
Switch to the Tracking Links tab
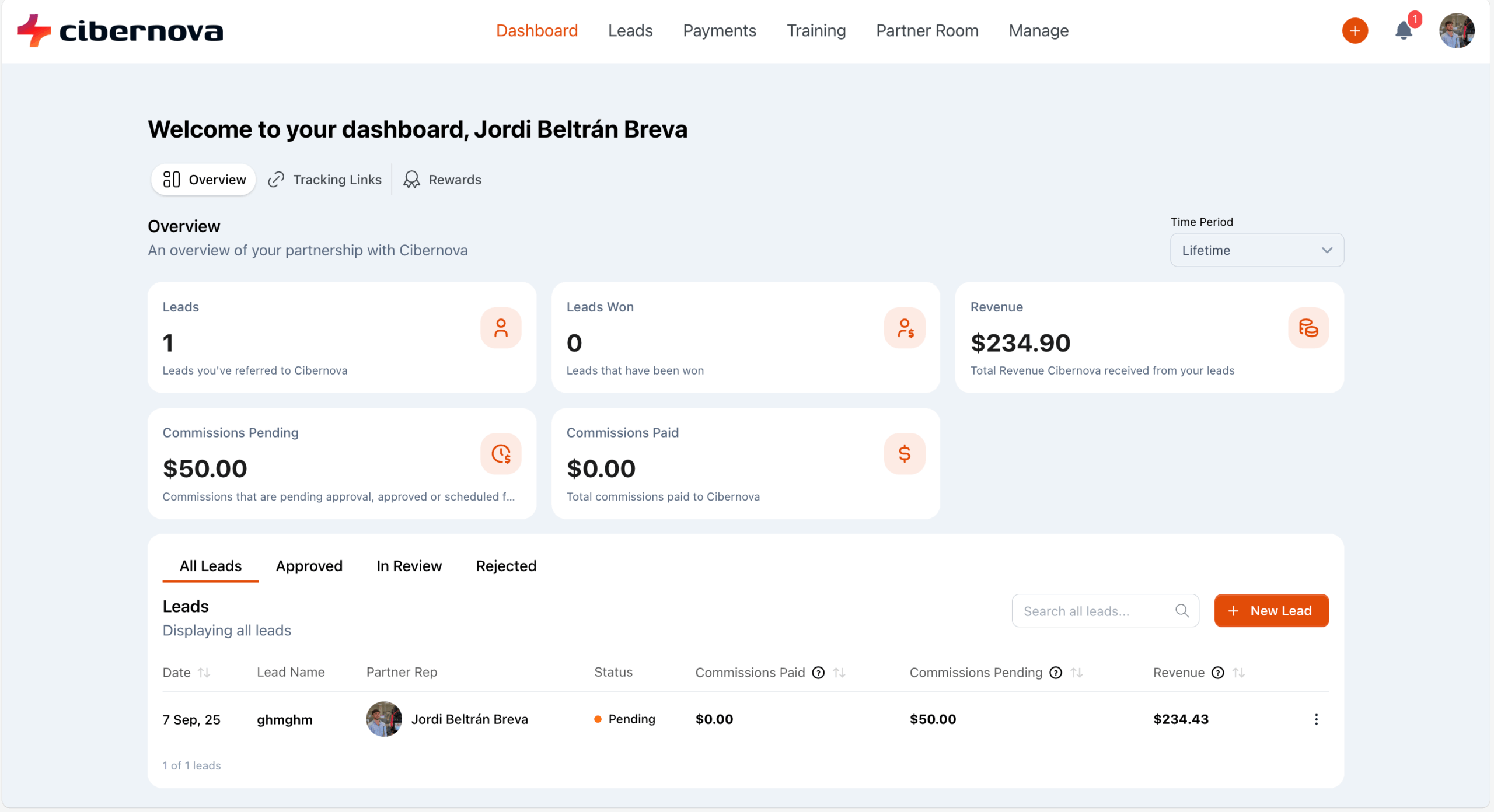coord(324,180)
